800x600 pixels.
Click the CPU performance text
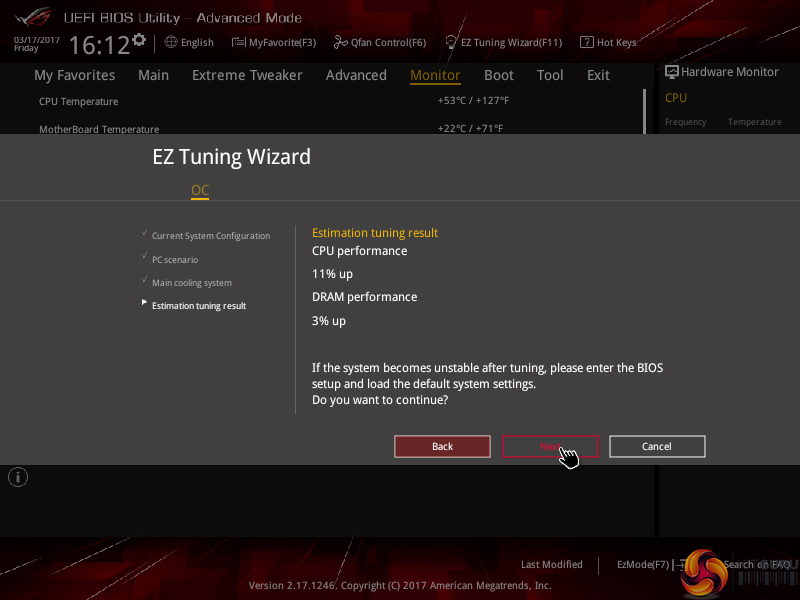click(359, 251)
